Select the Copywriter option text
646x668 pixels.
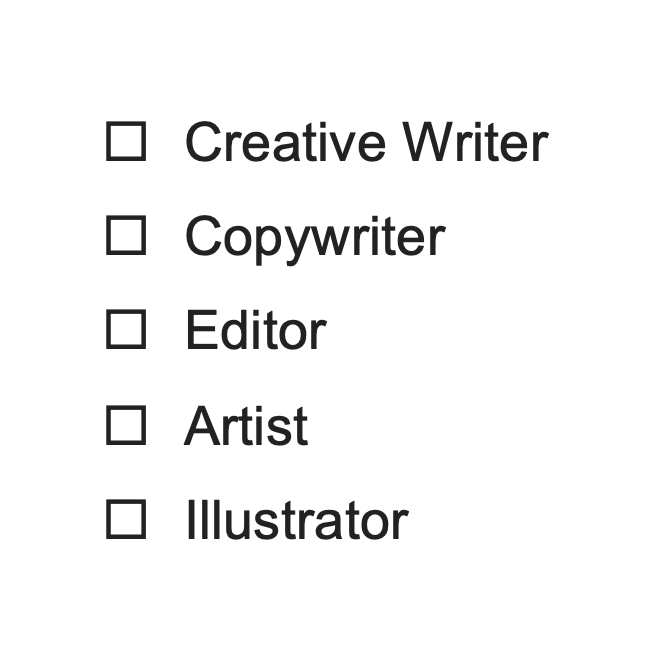tap(314, 237)
